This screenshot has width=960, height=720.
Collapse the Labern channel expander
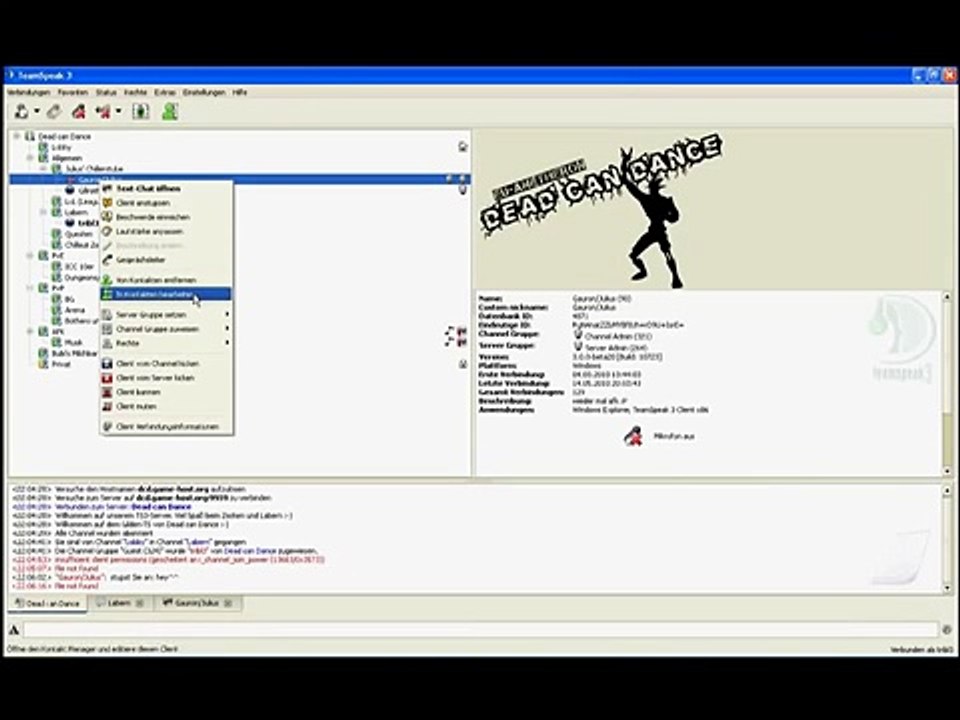tap(43, 212)
